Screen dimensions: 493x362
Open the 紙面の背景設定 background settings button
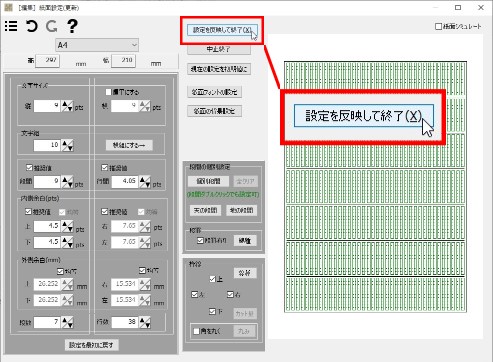coord(214,111)
